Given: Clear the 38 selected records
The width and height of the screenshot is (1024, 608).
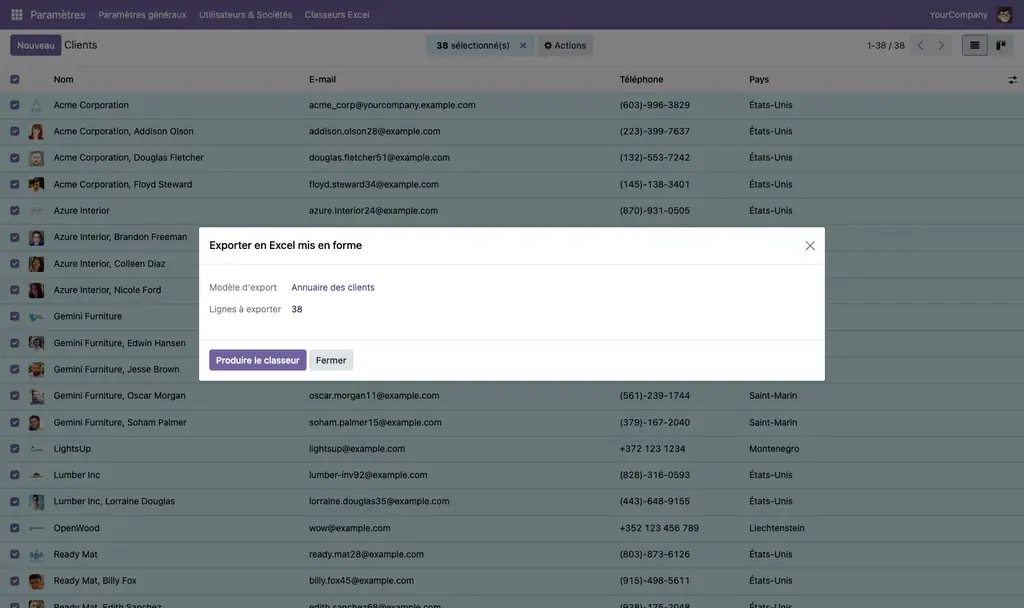Looking at the screenshot, I should coord(523,46).
